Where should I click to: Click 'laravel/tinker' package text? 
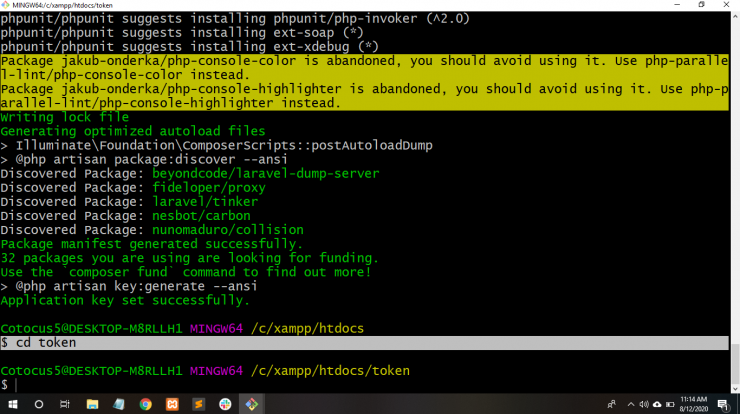205,202
